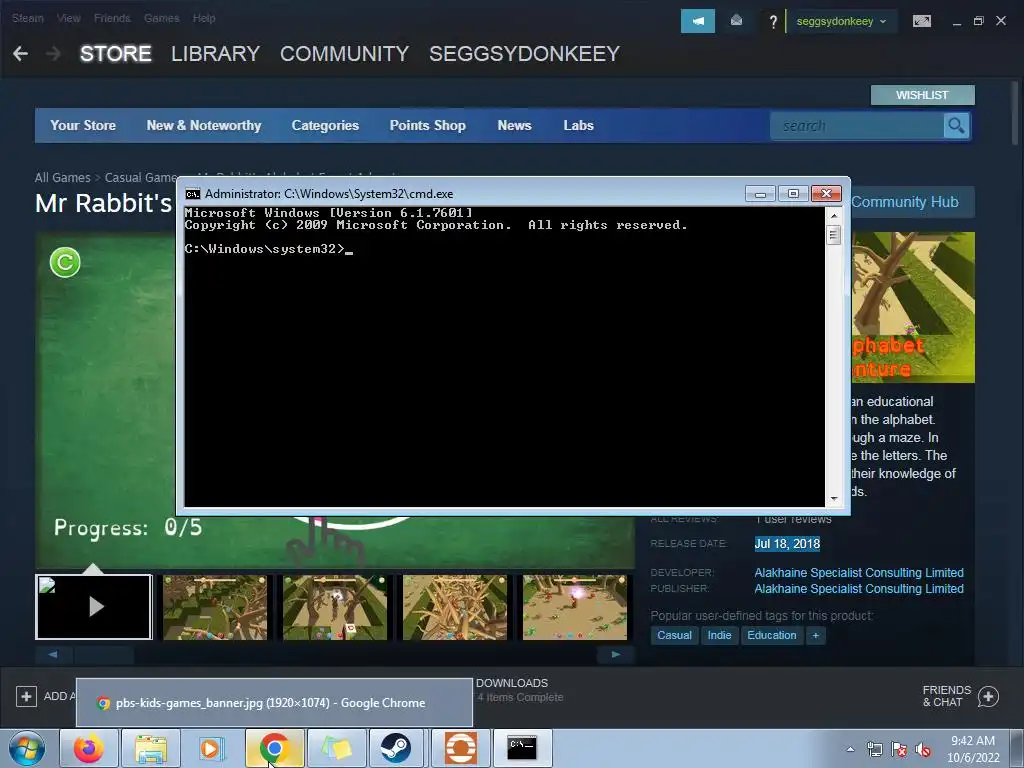This screenshot has width=1024, height=768.
Task: Open the SEGGSYDONKEEY profile section
Action: click(x=524, y=54)
